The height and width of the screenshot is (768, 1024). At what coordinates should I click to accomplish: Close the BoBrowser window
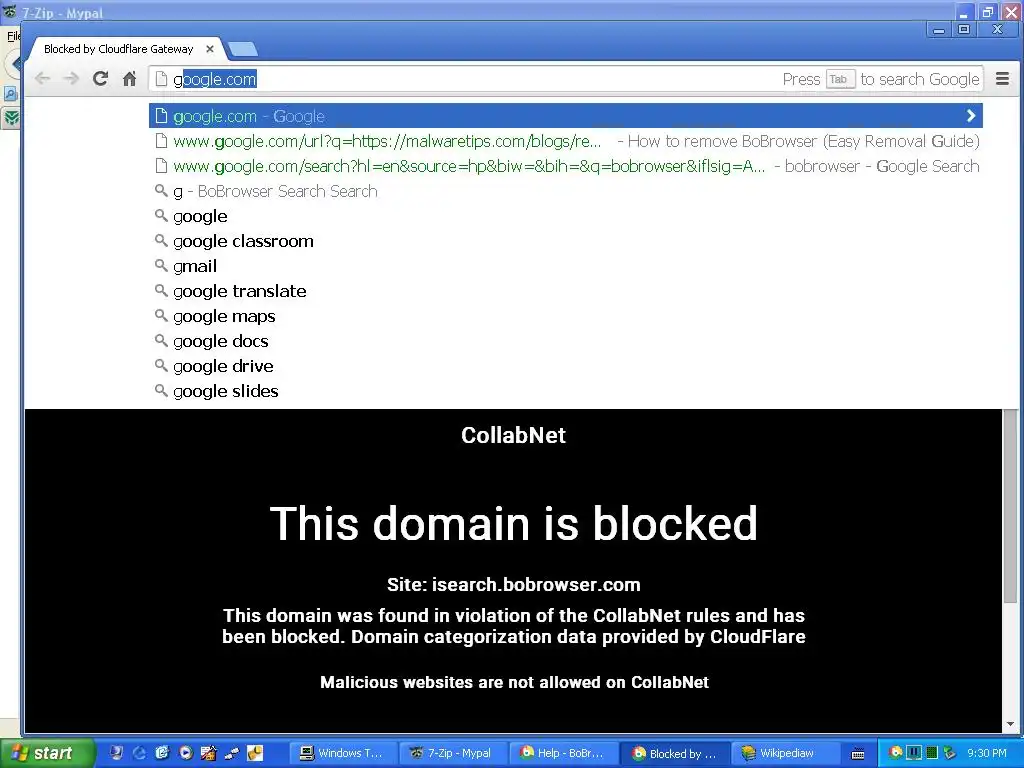(997, 29)
